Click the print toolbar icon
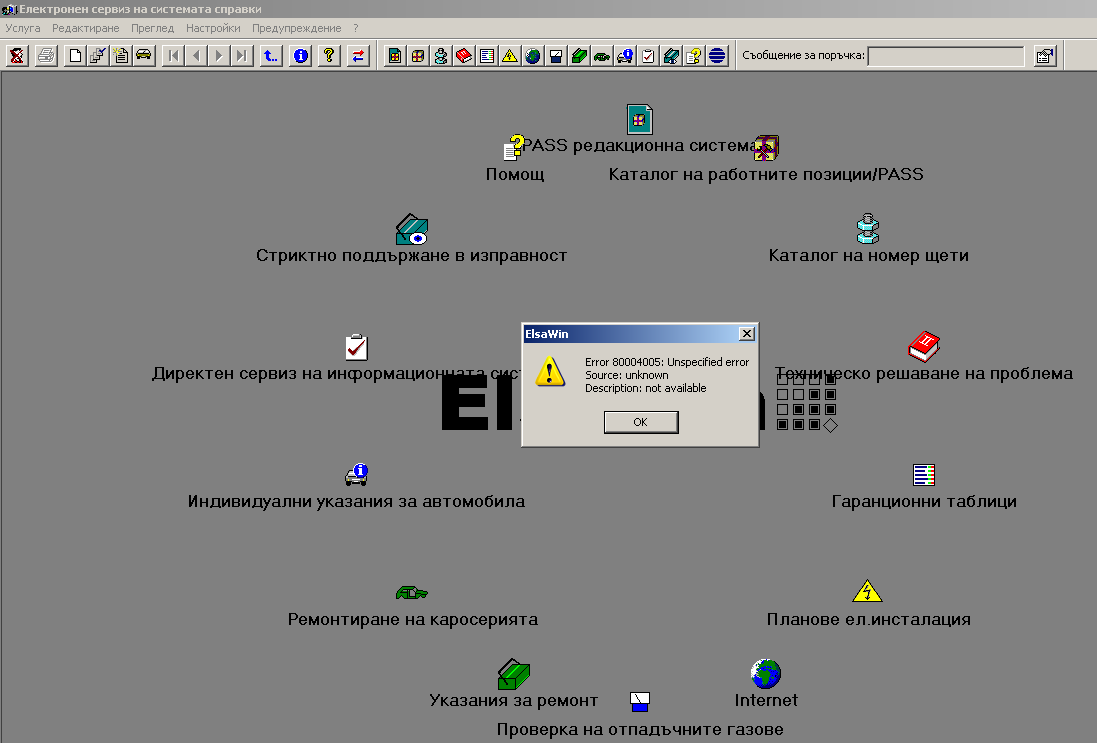 click(46, 56)
